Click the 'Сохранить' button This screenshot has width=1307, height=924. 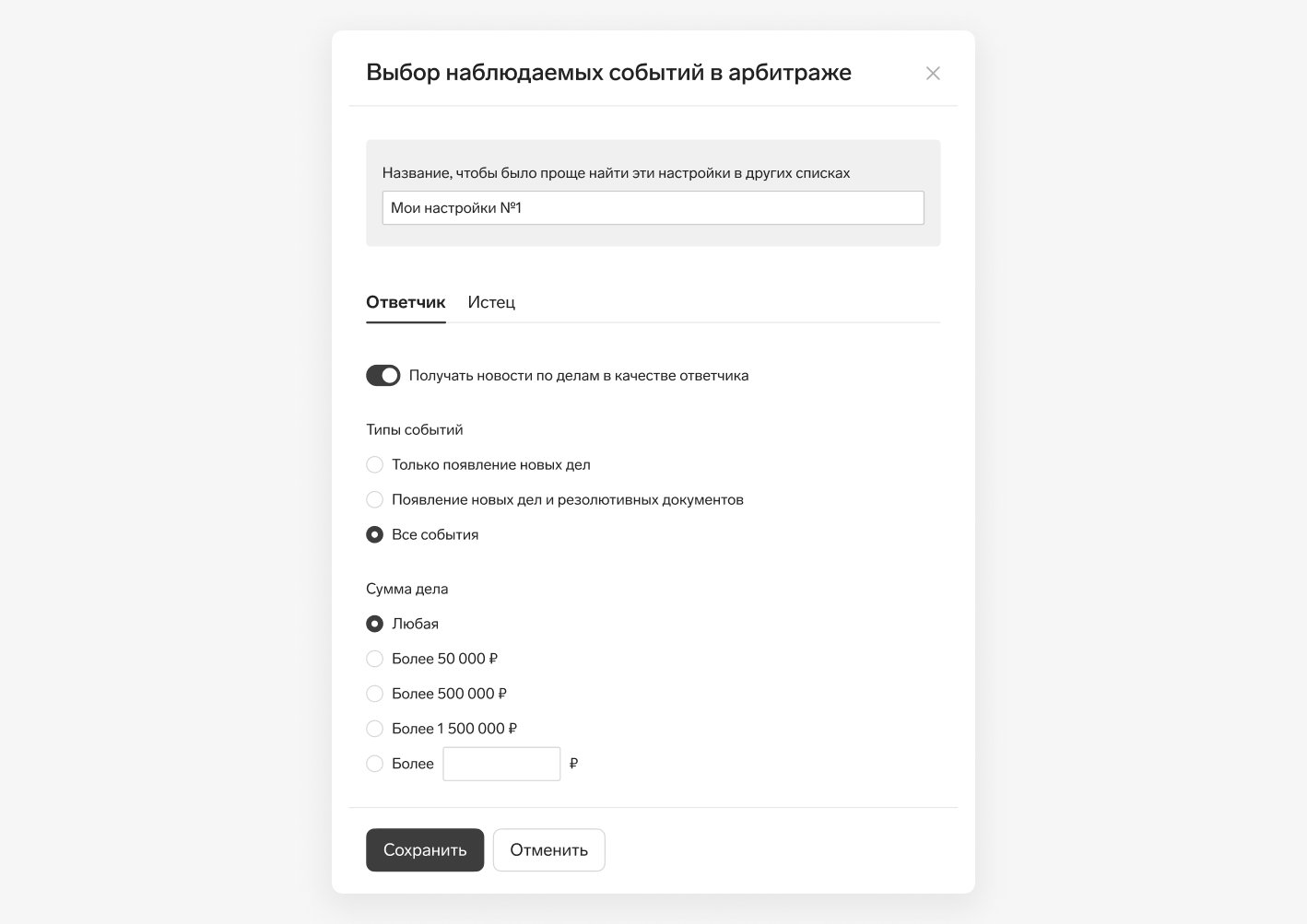pos(425,850)
